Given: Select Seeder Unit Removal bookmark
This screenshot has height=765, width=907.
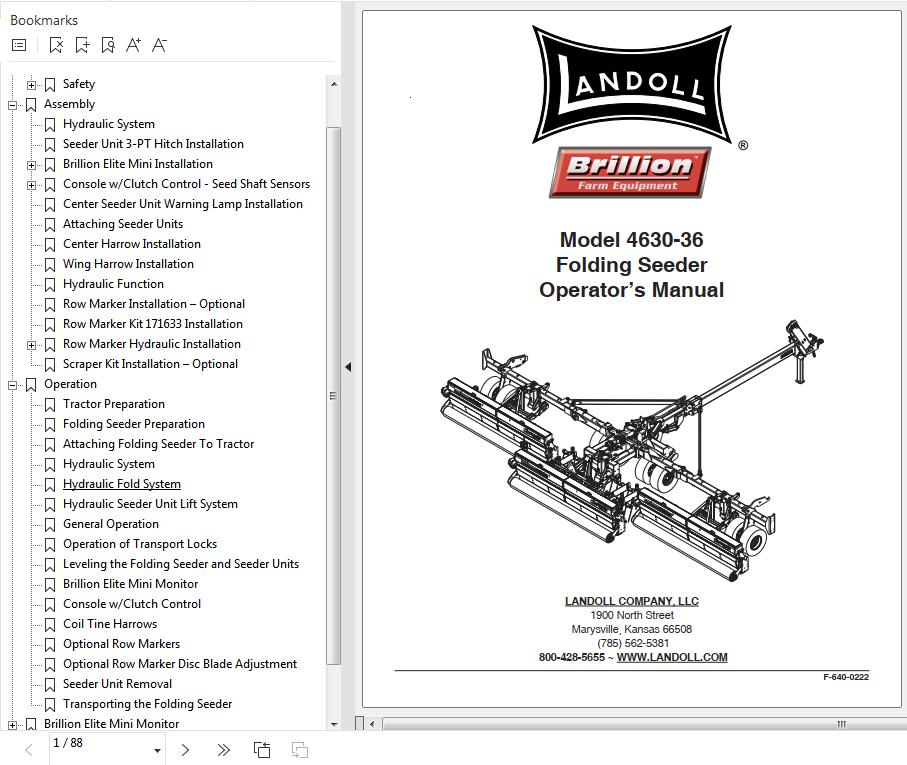Looking at the screenshot, I should coord(117,684).
